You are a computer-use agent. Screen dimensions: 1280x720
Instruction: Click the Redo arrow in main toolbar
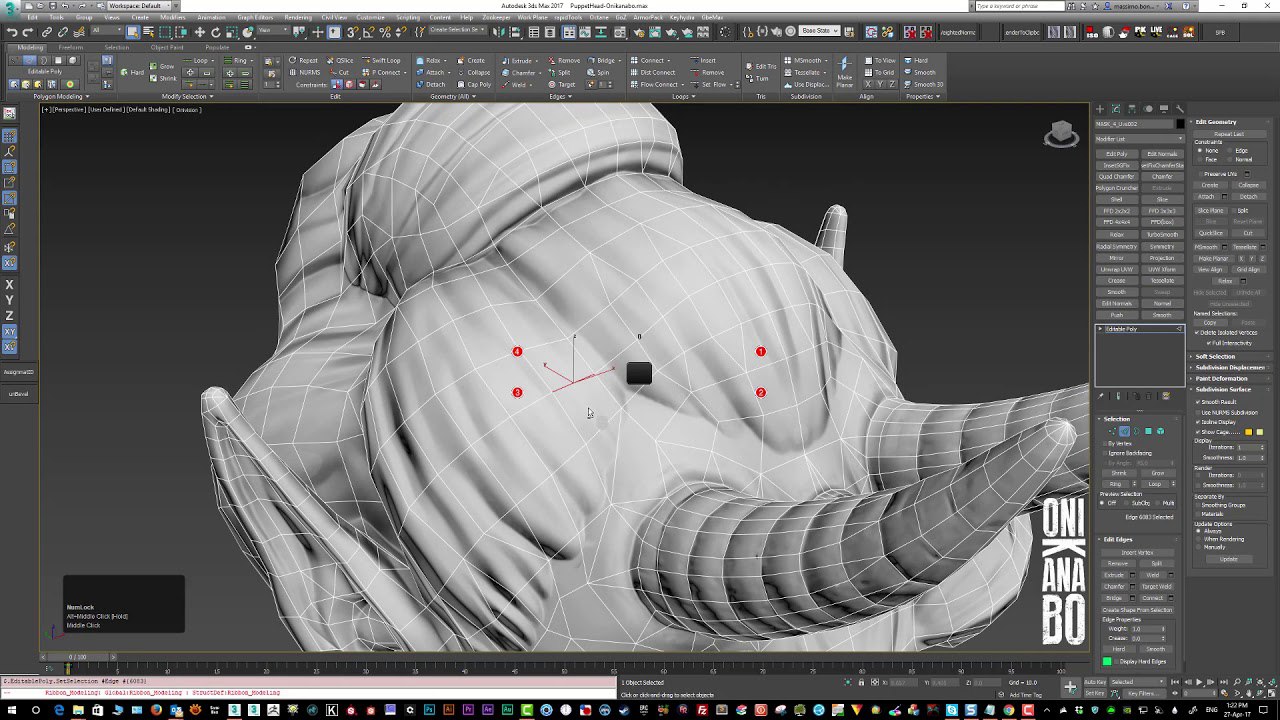[28, 32]
